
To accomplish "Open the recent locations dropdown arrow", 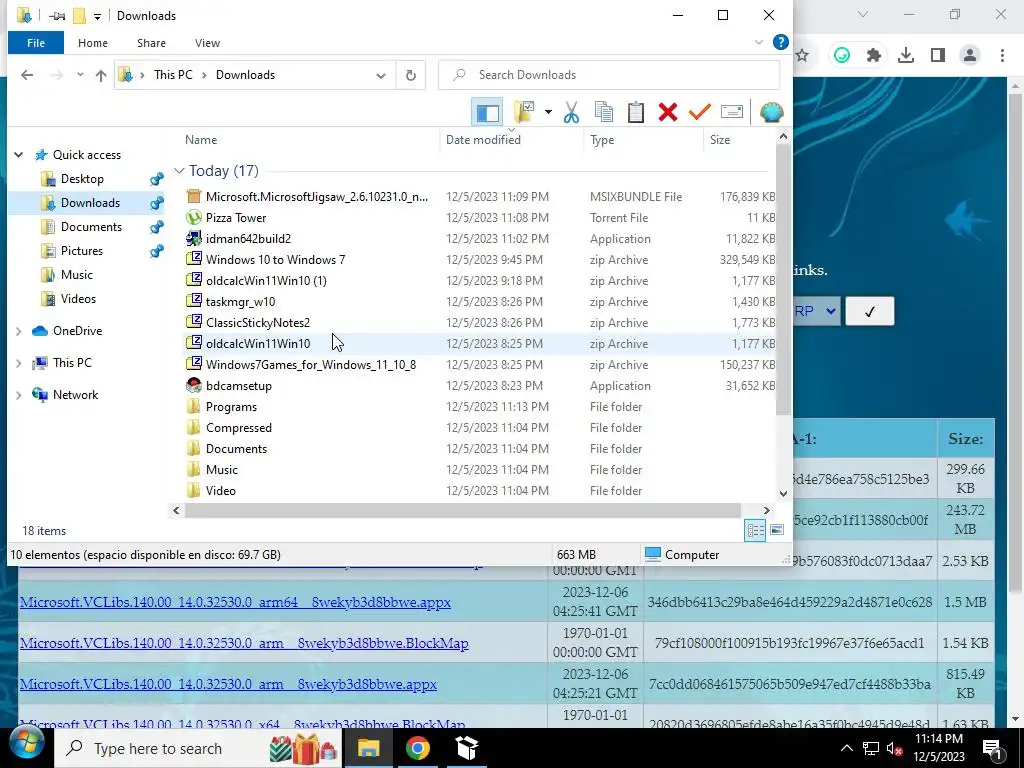I will click(80, 75).
